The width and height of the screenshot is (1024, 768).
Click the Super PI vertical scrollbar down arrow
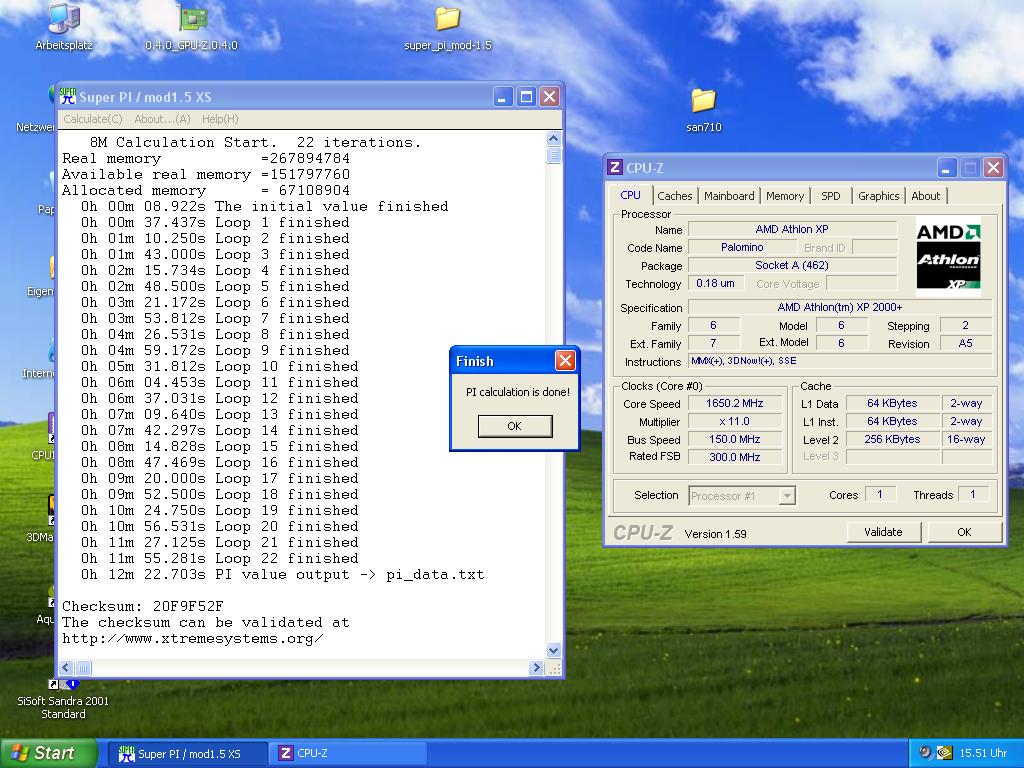tap(554, 650)
